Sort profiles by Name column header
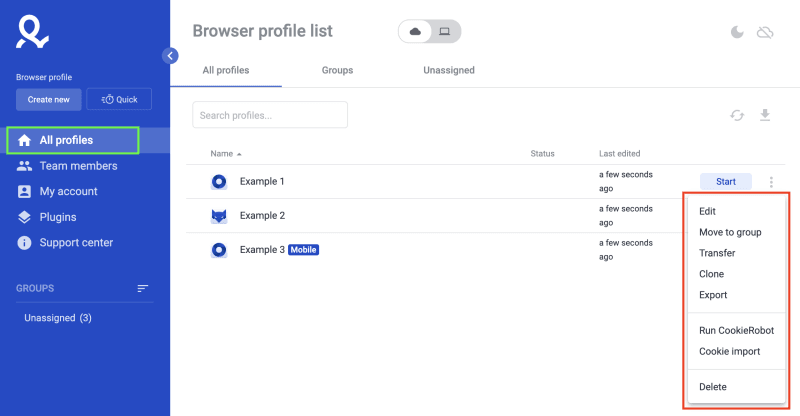The image size is (800, 416). point(222,154)
